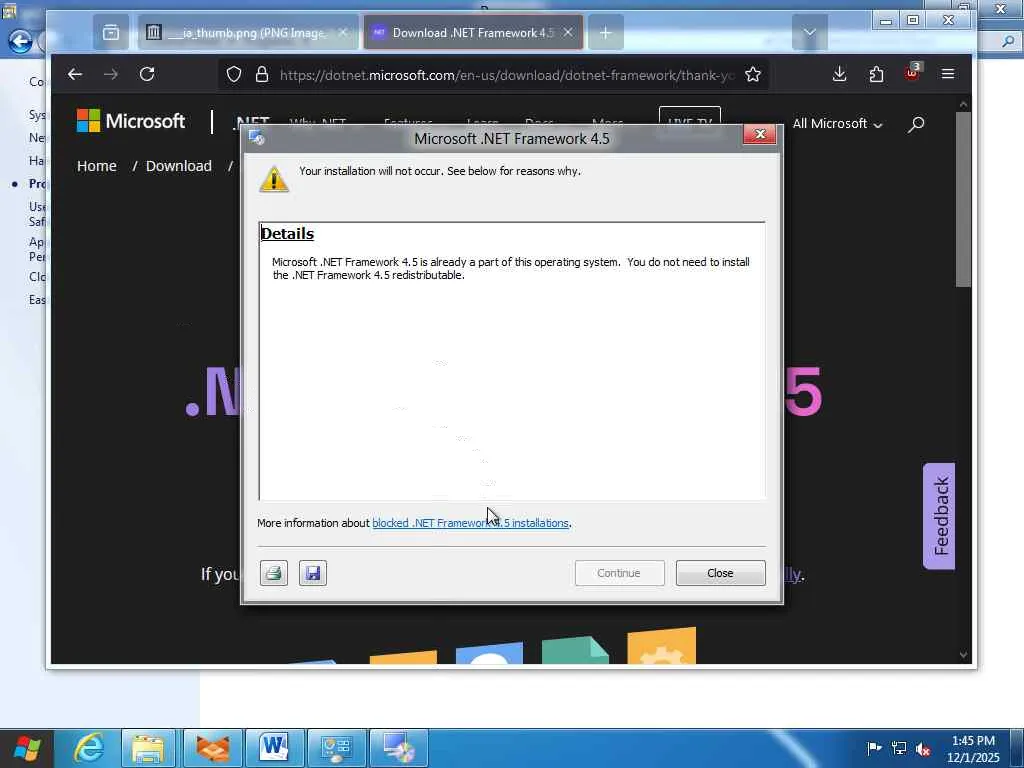The width and height of the screenshot is (1024, 768).
Task: Open the Feedback side tab
Action: tap(939, 516)
